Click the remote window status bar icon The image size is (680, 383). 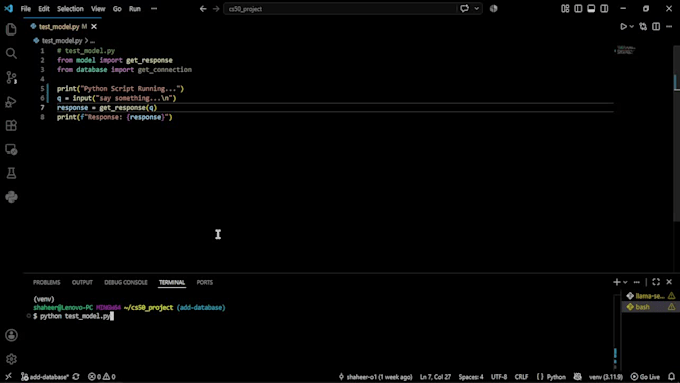pyautogui.click(x=8, y=376)
